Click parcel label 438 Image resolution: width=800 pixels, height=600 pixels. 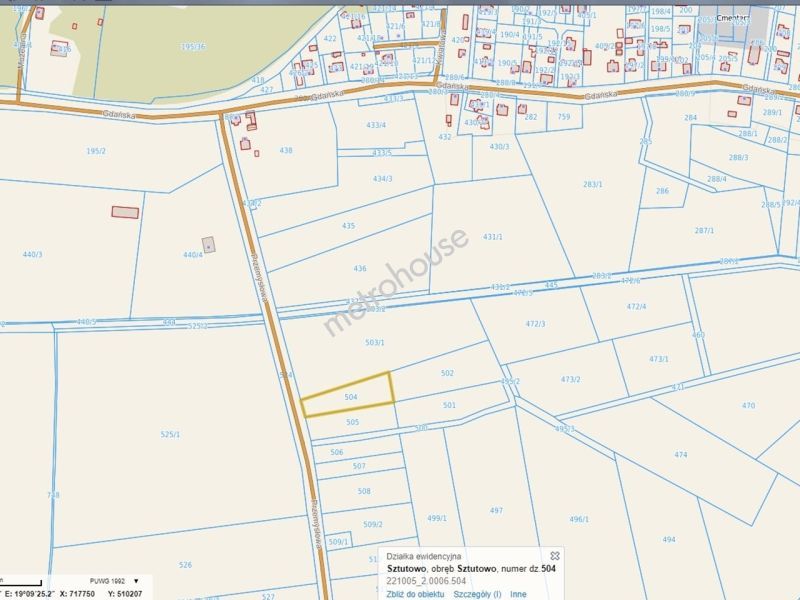click(x=286, y=150)
